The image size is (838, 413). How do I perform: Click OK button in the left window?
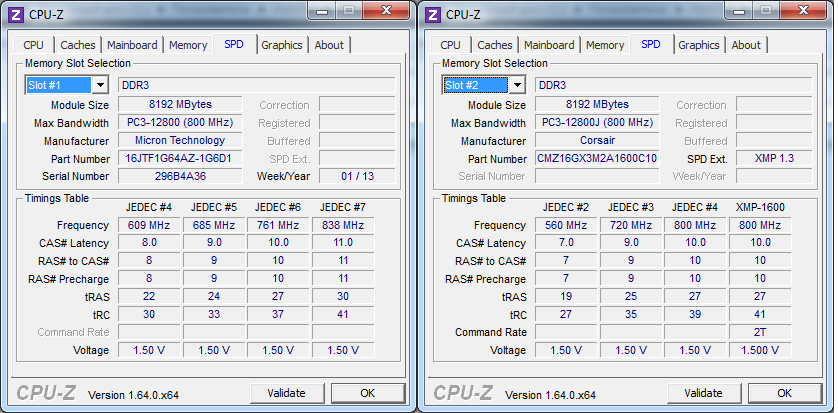pyautogui.click(x=367, y=393)
